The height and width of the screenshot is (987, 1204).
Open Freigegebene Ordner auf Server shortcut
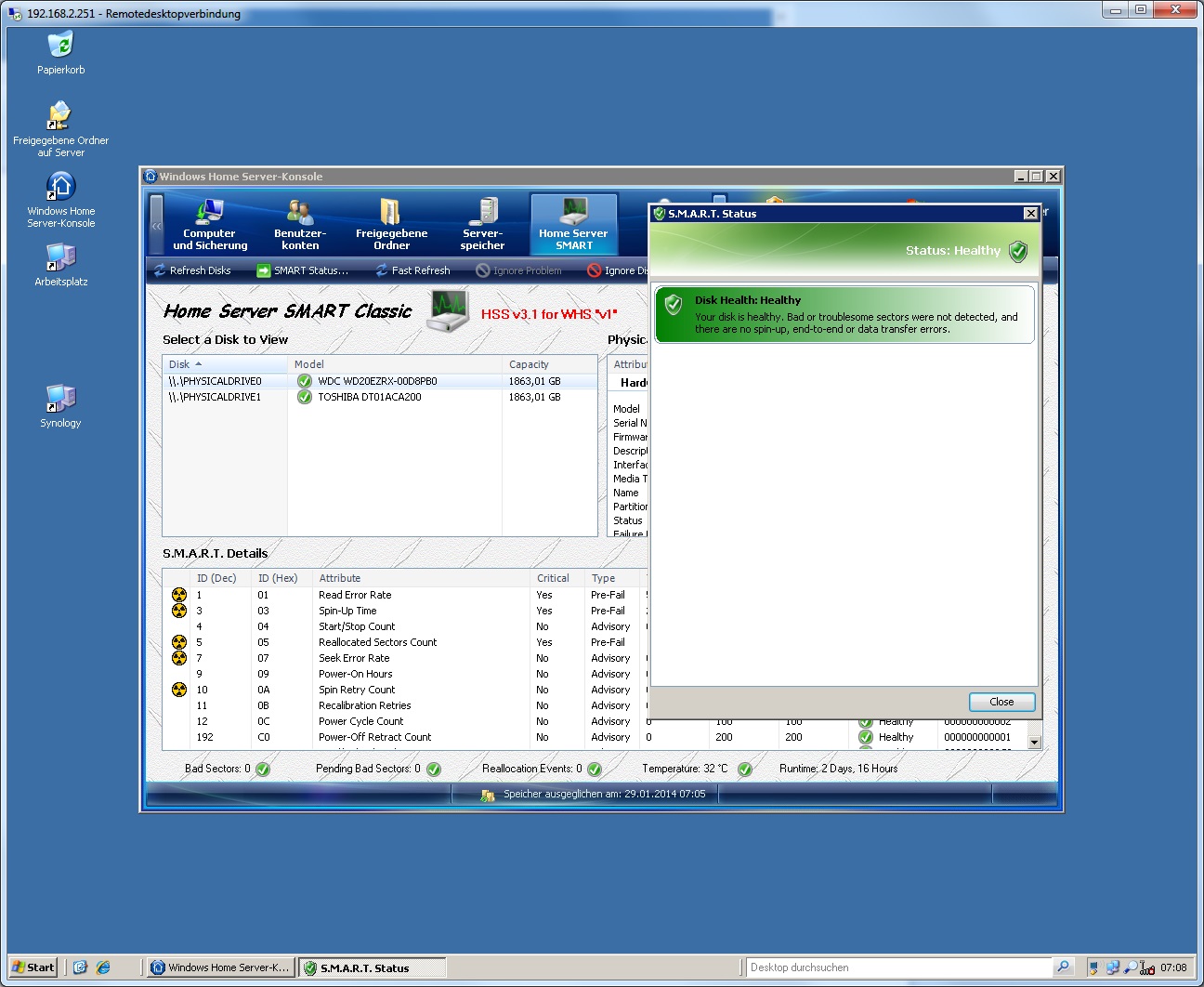coord(60,129)
